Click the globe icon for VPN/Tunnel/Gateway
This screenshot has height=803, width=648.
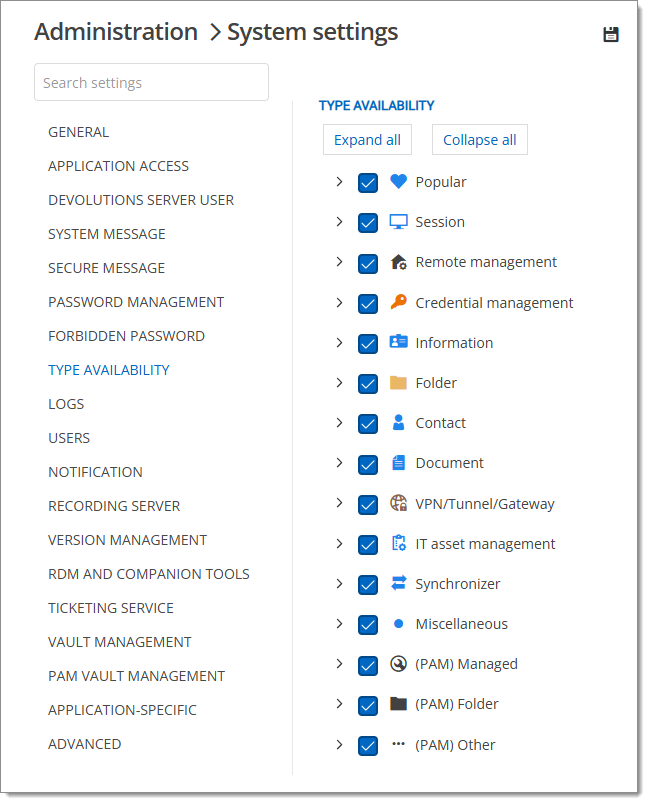point(398,504)
